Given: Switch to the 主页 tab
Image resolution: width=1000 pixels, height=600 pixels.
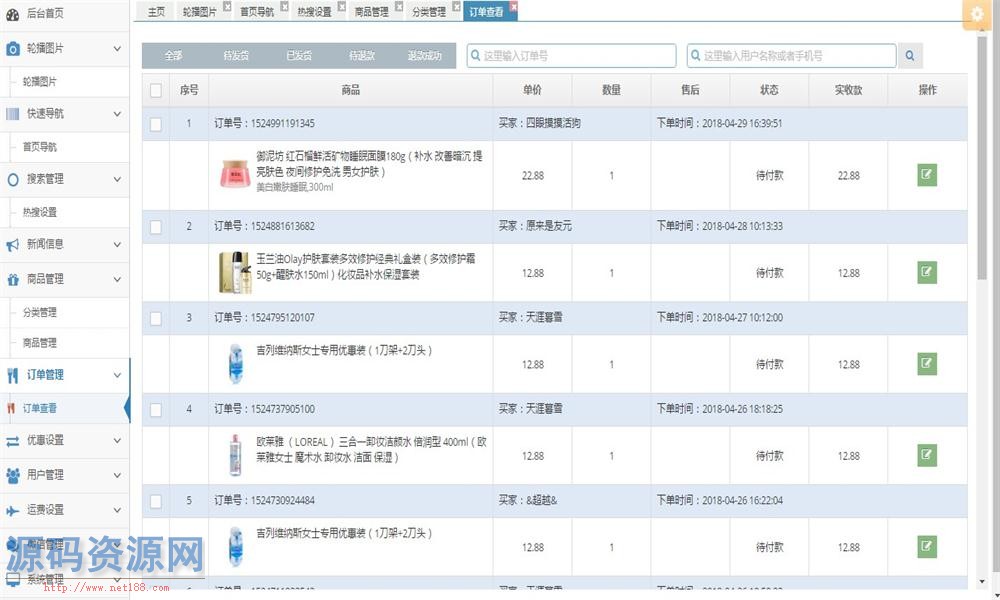Looking at the screenshot, I should (x=156, y=11).
